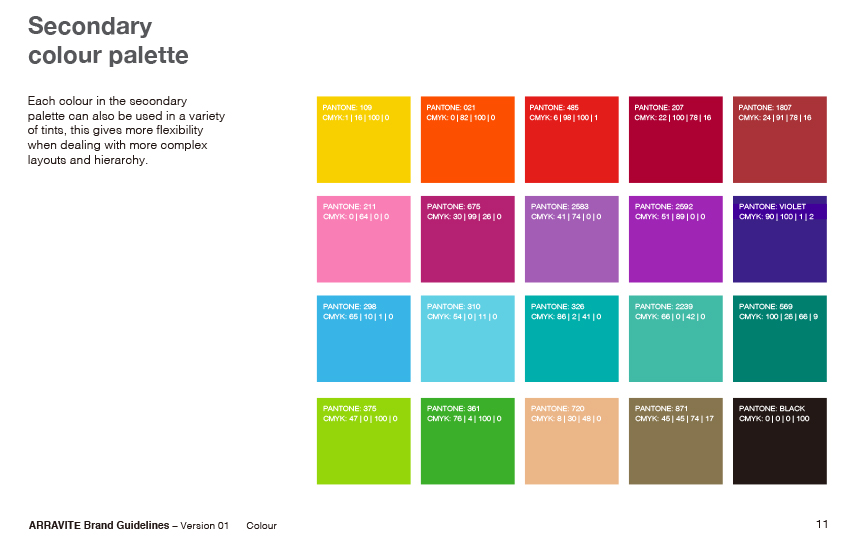
Task: Select the purple PANTONE 2592 swatch
Action: point(675,240)
